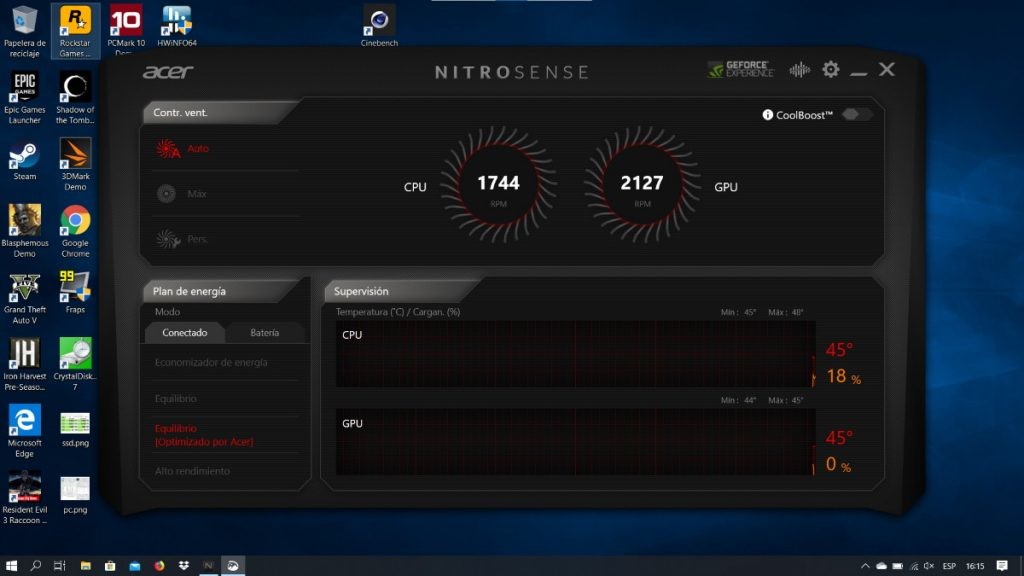Screen dimensions: 1024x576
Task: Select Resident Evil 3 Raccoon desktop icon
Action: click(x=25, y=498)
